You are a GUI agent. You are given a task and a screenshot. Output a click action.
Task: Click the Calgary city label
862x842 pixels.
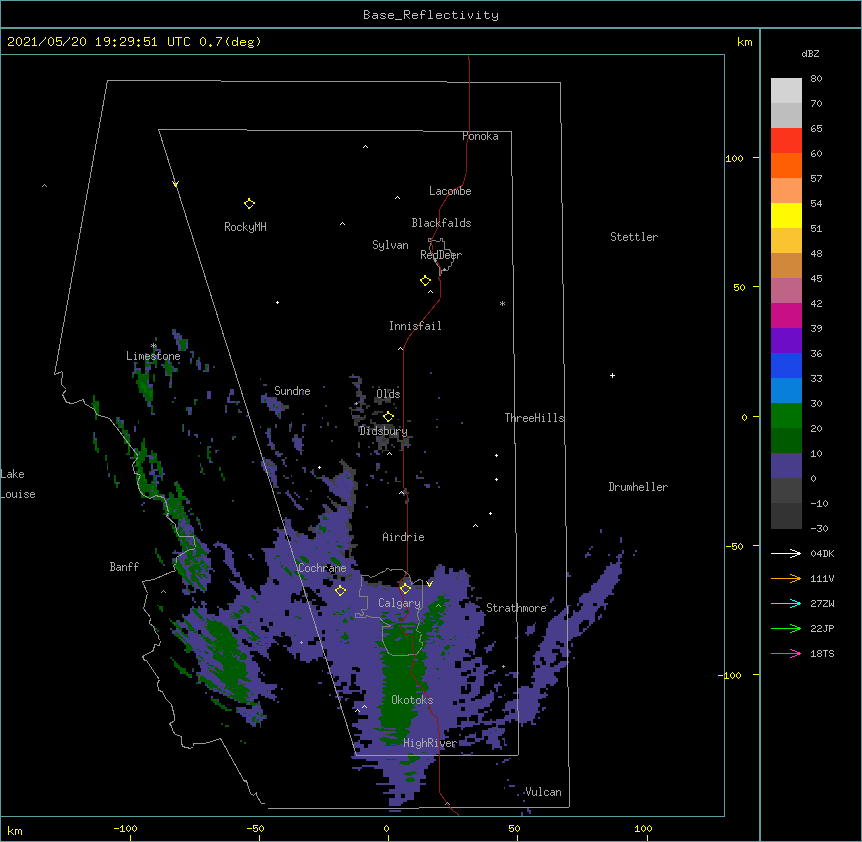tap(399, 603)
